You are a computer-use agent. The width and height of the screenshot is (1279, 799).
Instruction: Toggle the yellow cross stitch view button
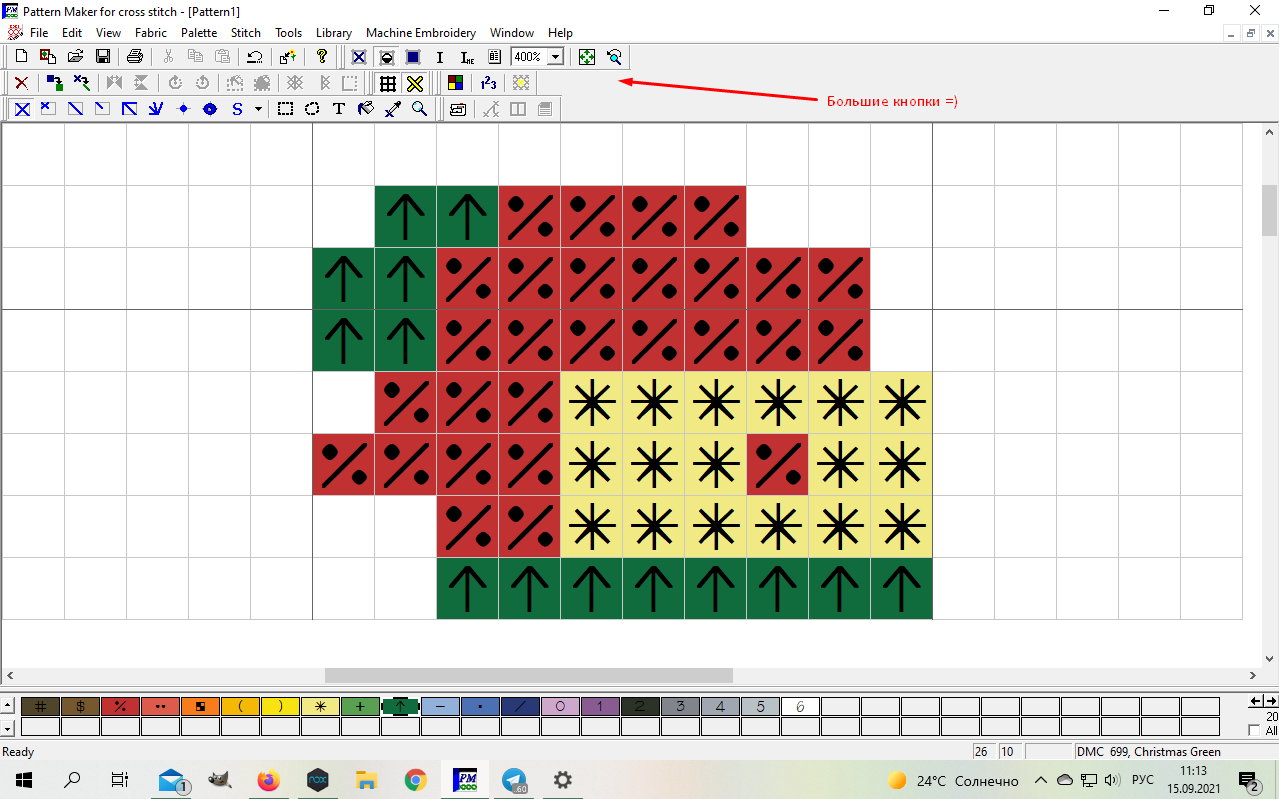[415, 83]
